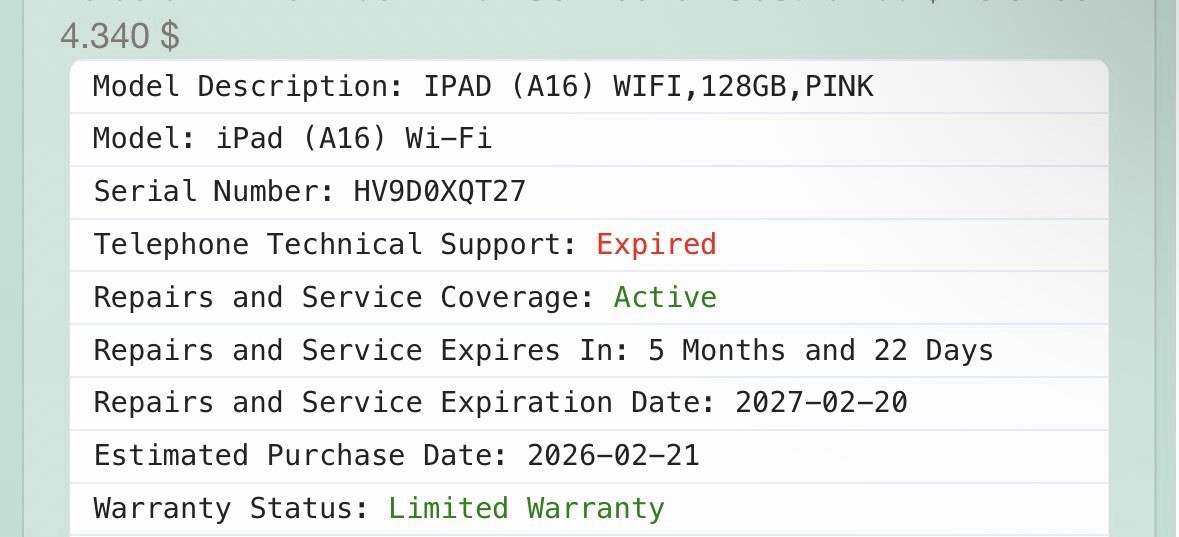Select serial number HV9D0XQT27
This screenshot has width=1179, height=537.
[440, 192]
